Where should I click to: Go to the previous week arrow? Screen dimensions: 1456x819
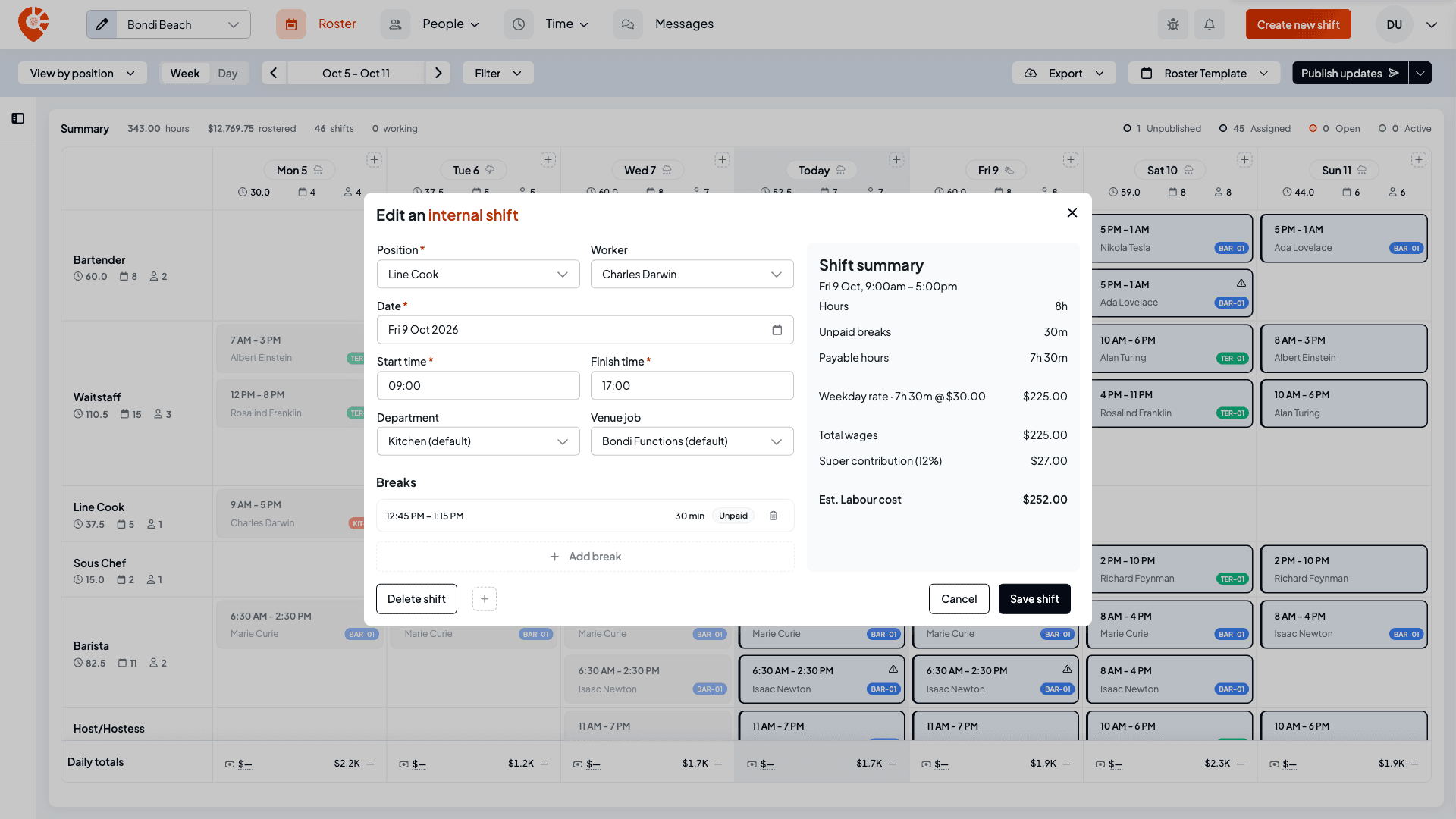tap(274, 73)
